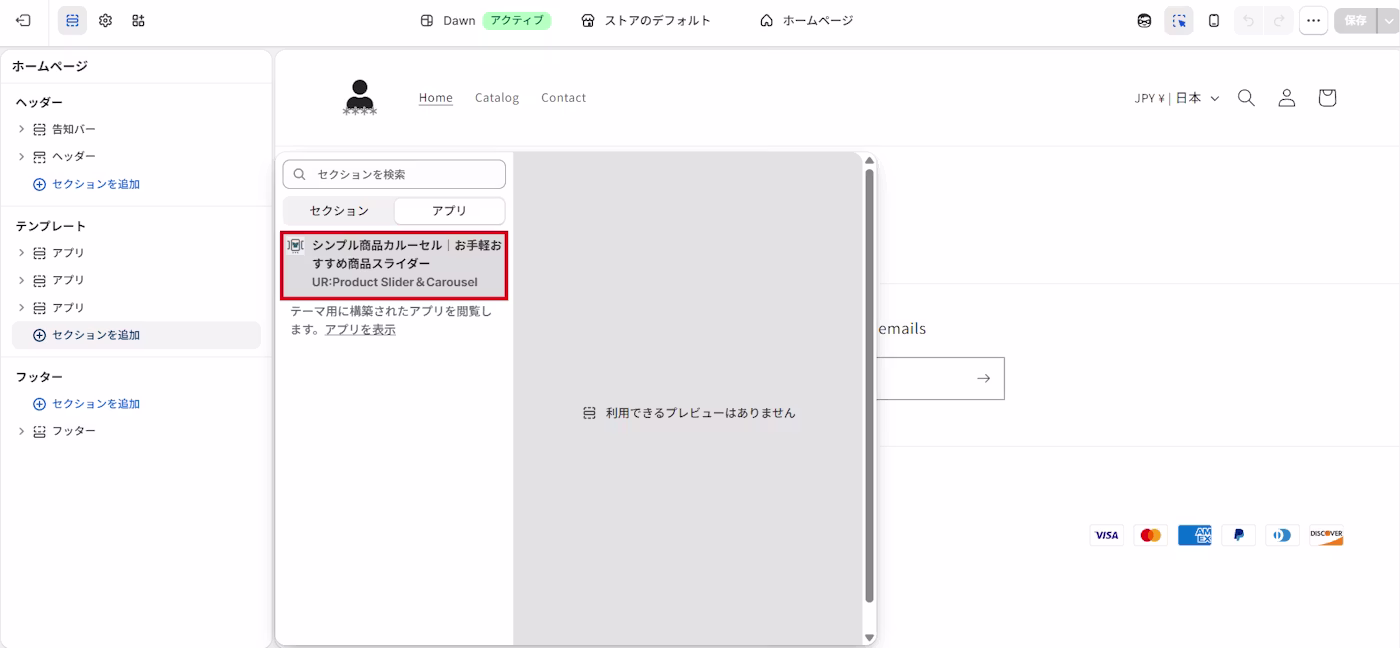The image size is (1400, 648).
Task: Open the アプリを表示 link
Action: tap(360, 330)
